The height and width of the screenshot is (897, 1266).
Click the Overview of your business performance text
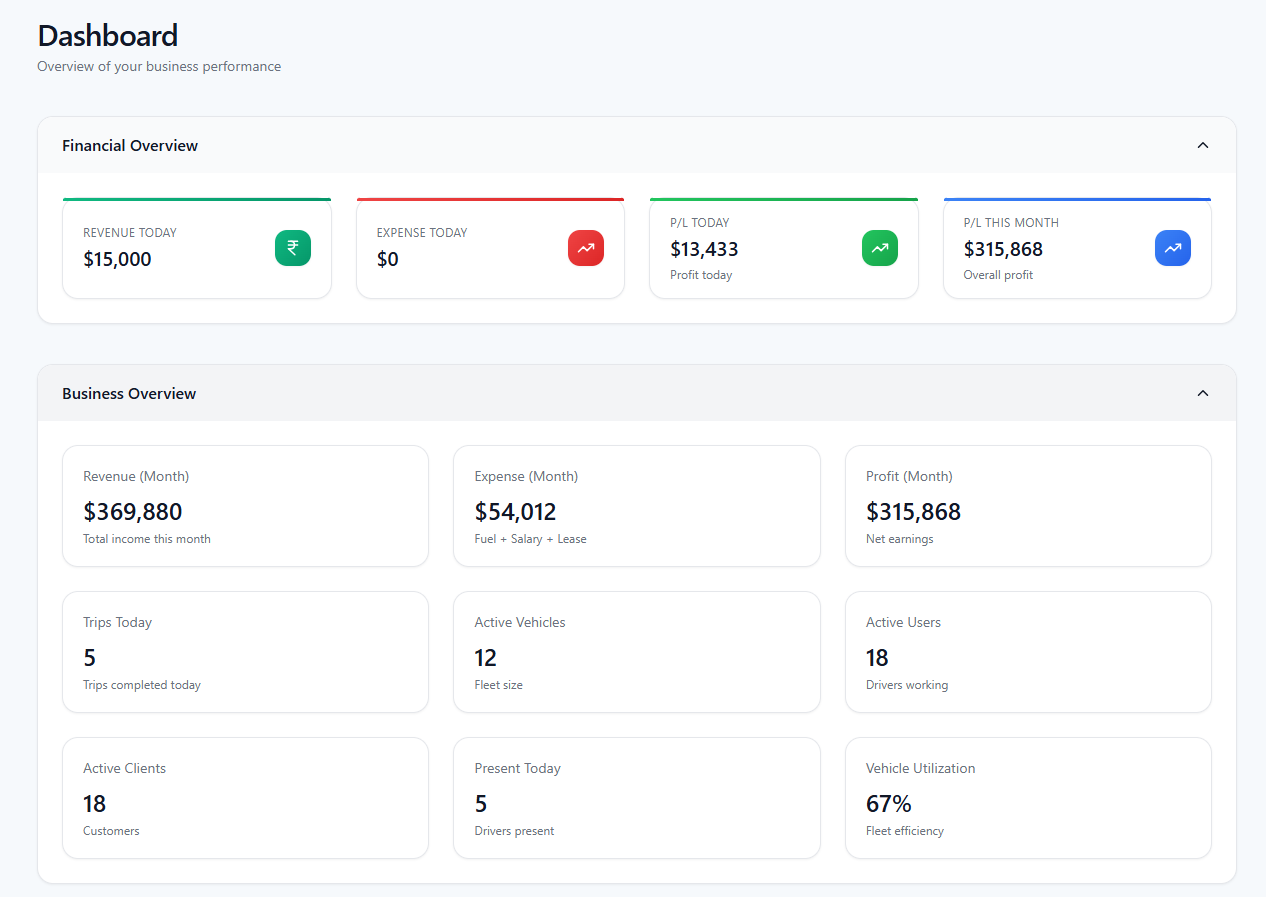(x=158, y=66)
